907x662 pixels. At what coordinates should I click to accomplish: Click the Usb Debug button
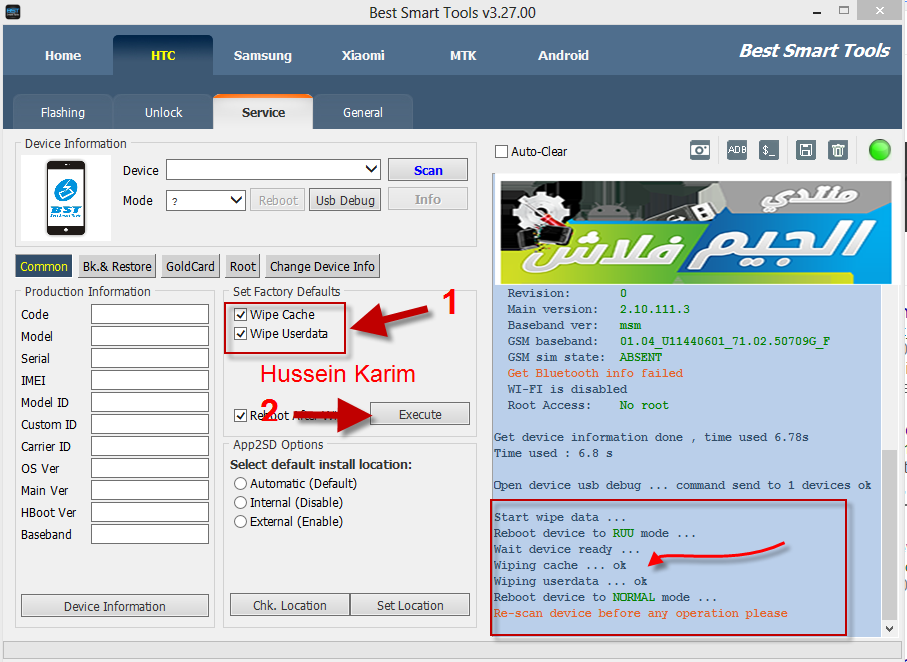click(x=345, y=200)
